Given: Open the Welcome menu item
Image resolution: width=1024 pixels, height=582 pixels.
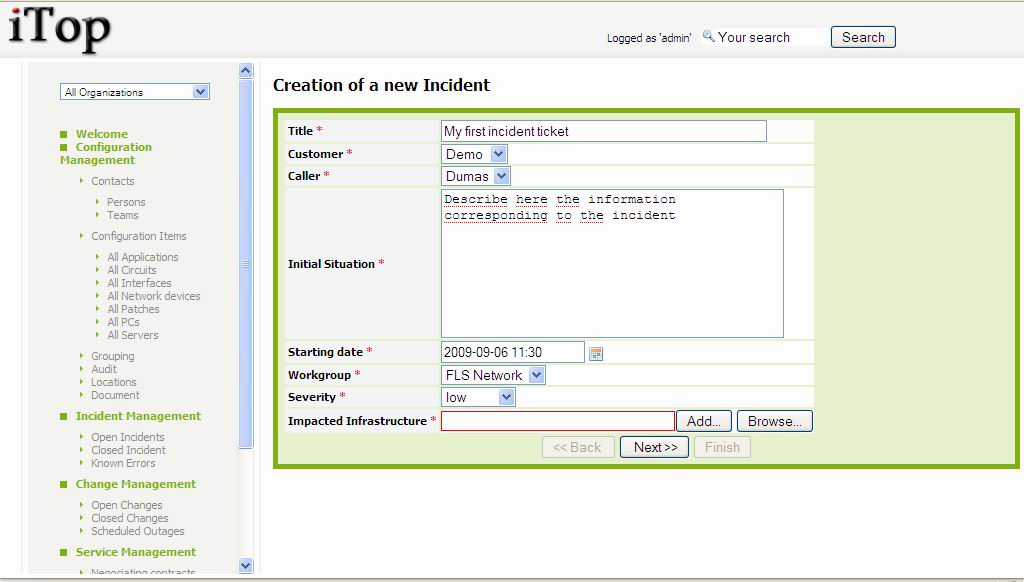Looking at the screenshot, I should (x=102, y=134).
